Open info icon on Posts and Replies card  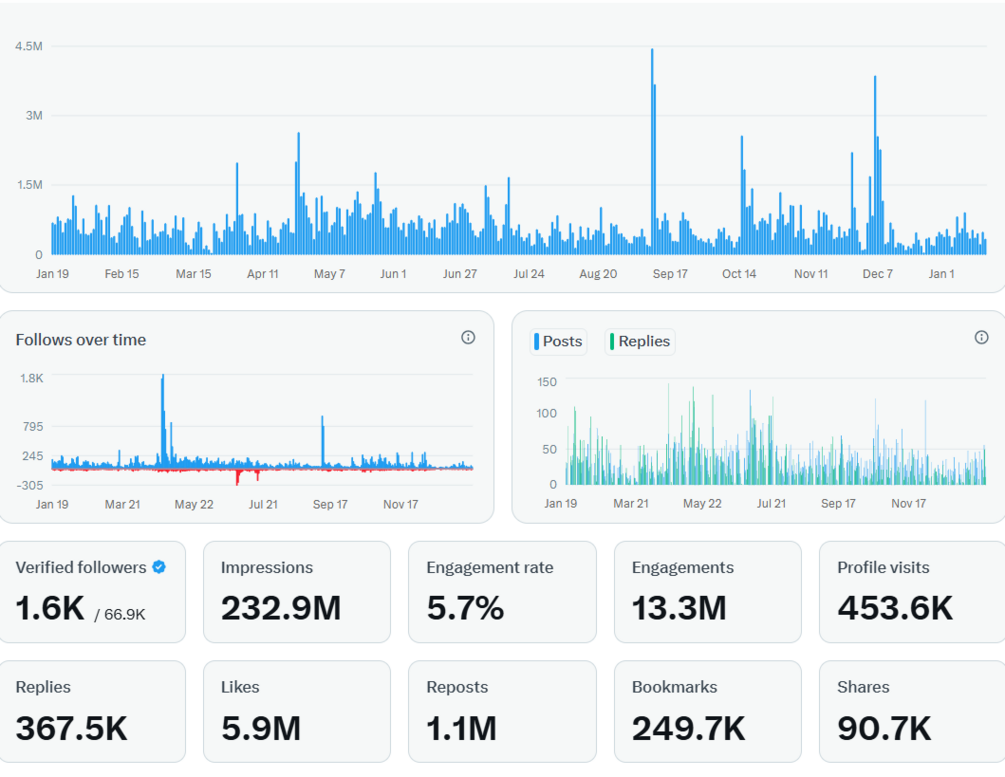981,337
